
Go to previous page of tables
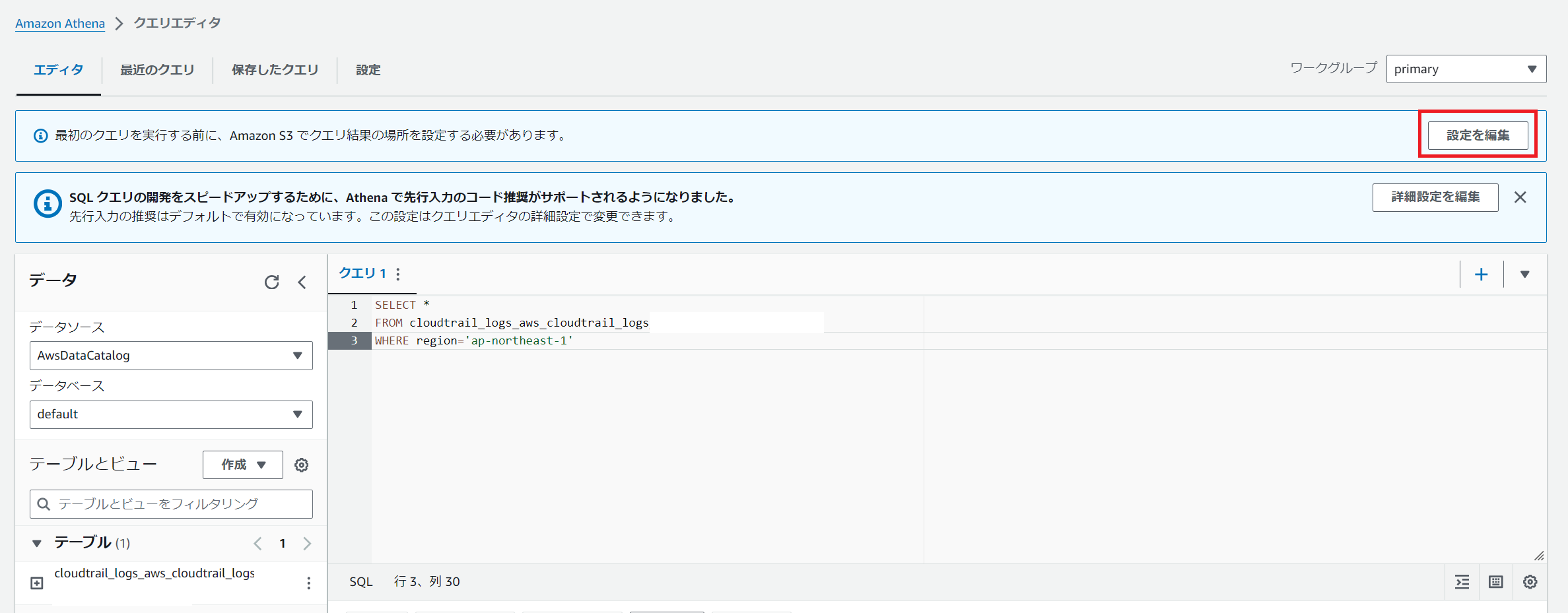(x=257, y=544)
